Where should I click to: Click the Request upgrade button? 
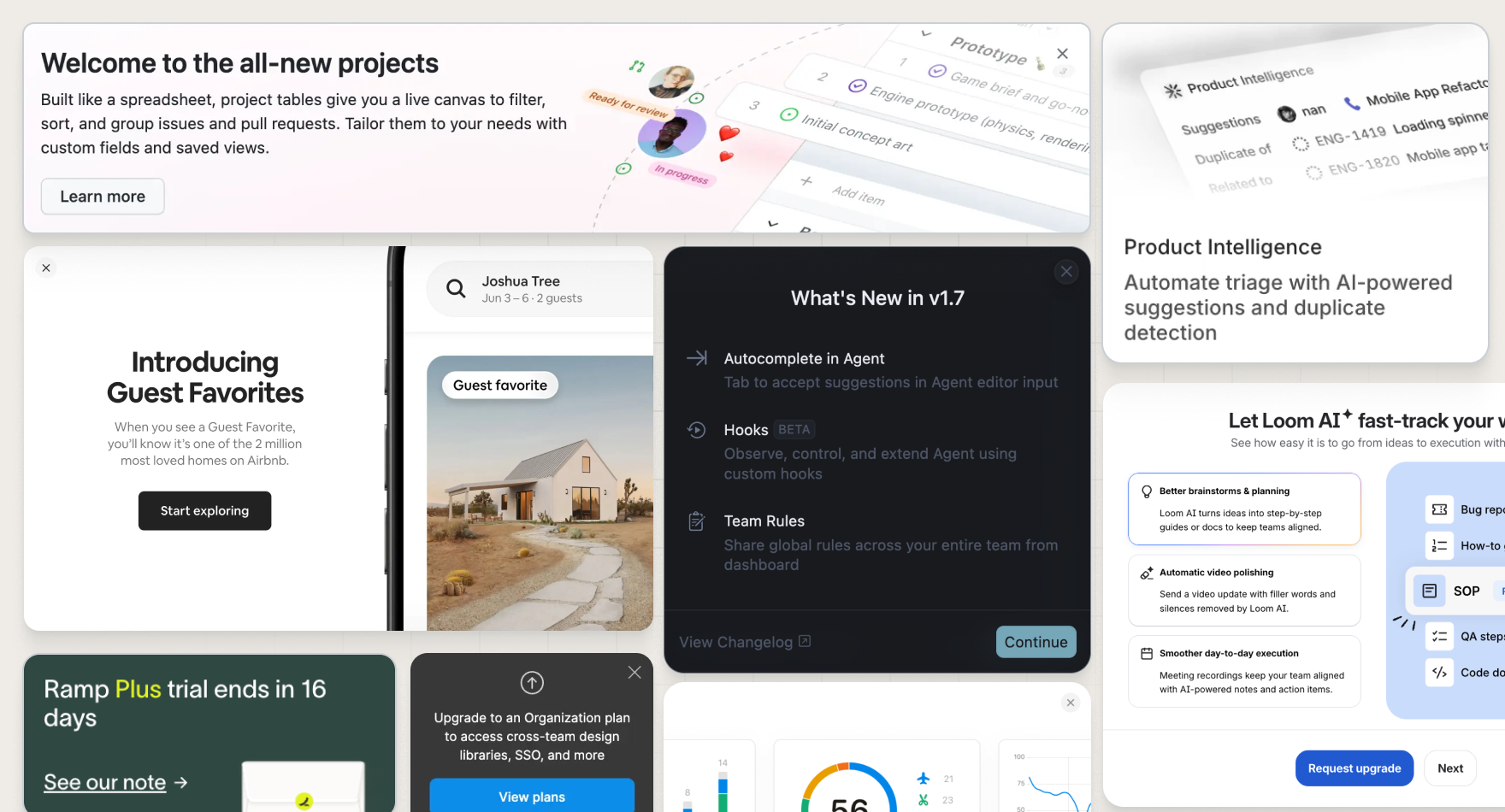tap(1354, 768)
